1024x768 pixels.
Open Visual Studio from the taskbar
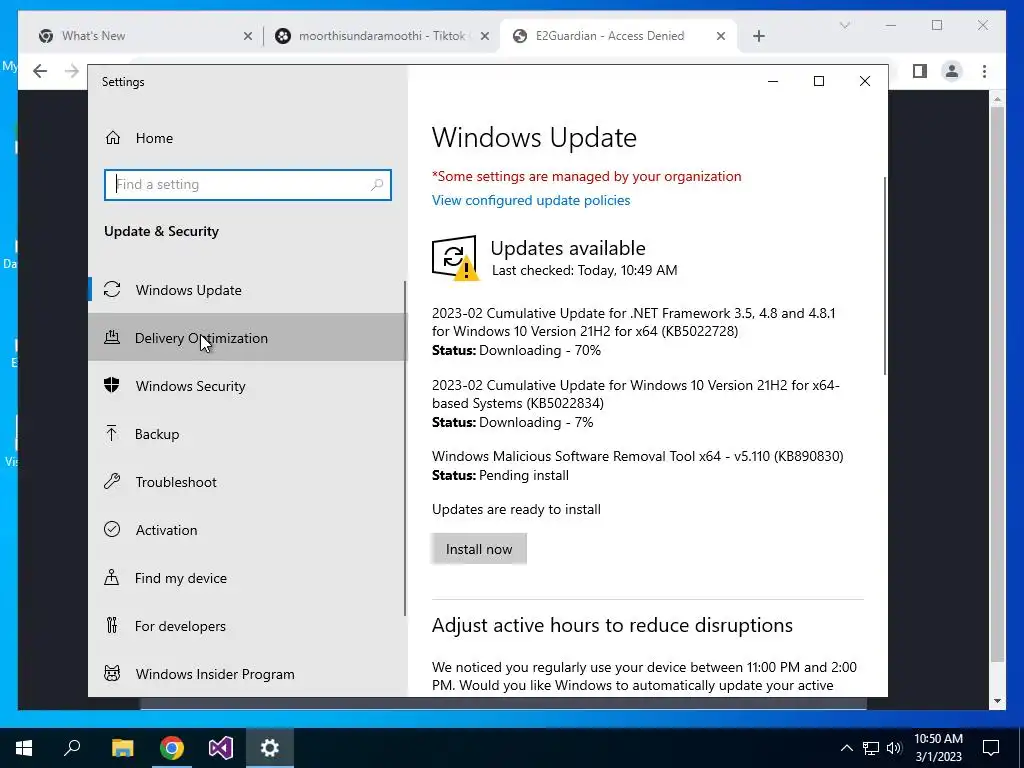(x=221, y=748)
